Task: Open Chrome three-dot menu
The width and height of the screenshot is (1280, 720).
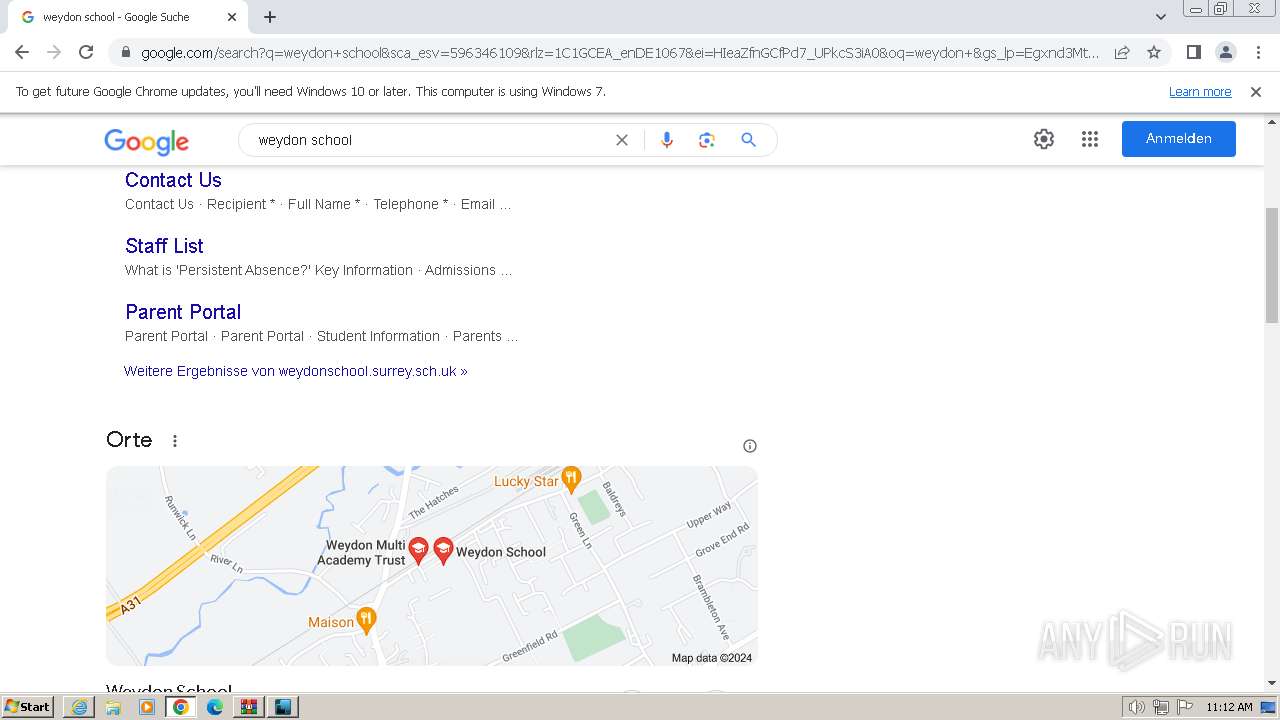Action: point(1258,52)
